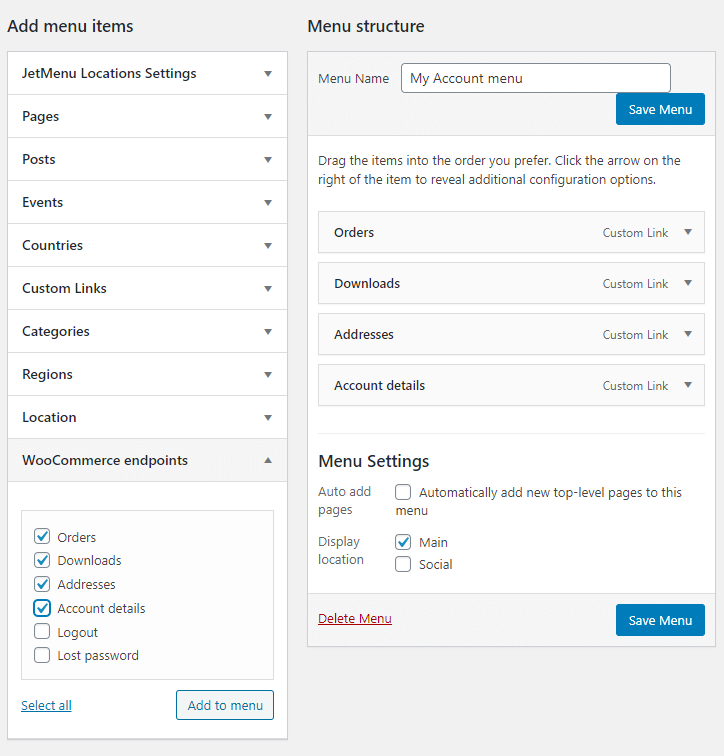Expand the Custom Links section
This screenshot has height=756, width=724.
(147, 288)
